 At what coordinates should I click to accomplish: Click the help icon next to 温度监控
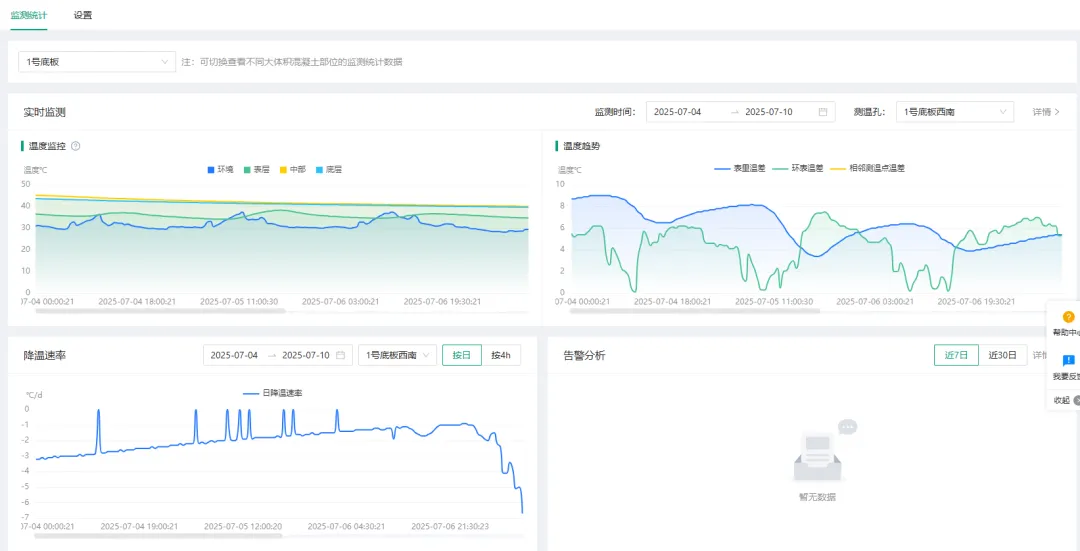click(76, 146)
